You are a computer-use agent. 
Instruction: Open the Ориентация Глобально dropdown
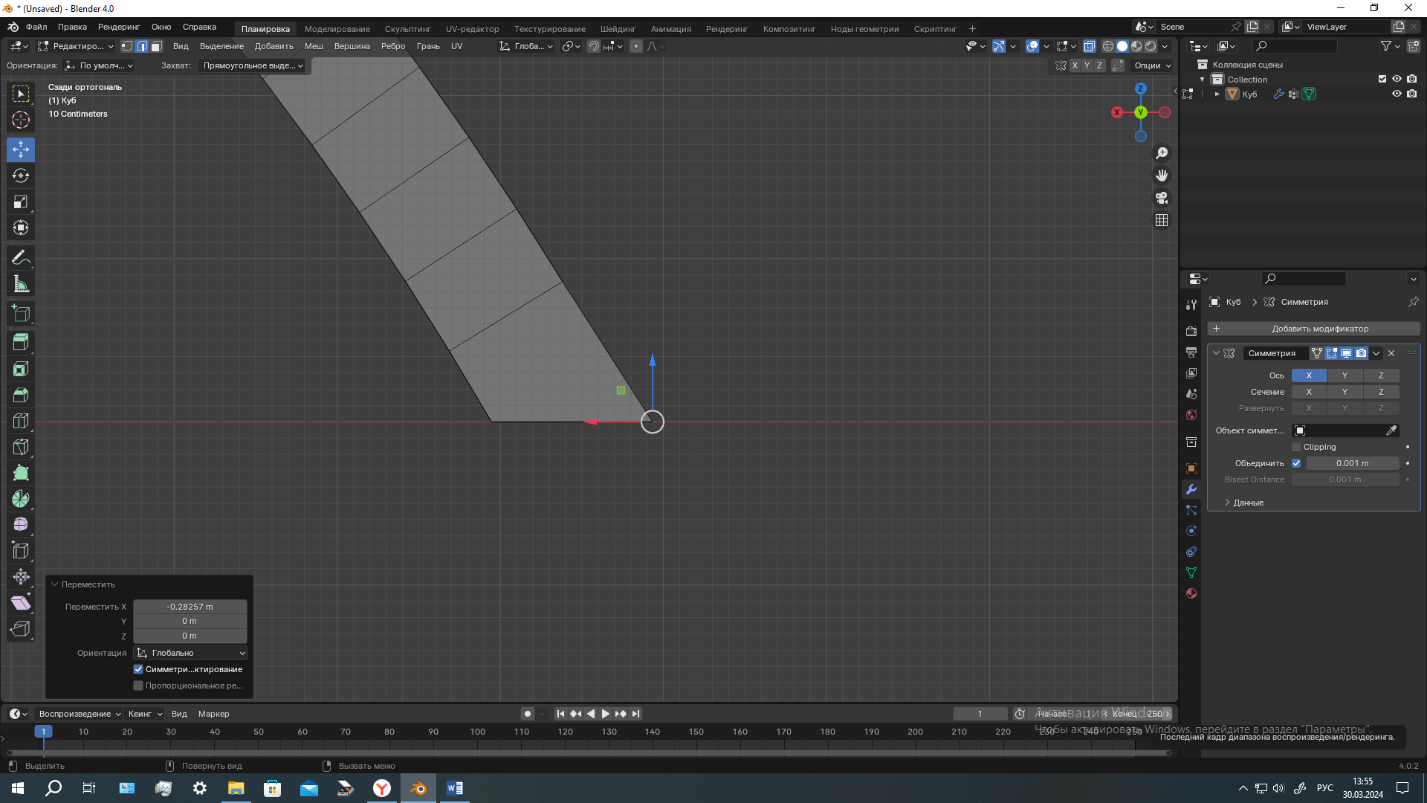pyautogui.click(x=190, y=653)
